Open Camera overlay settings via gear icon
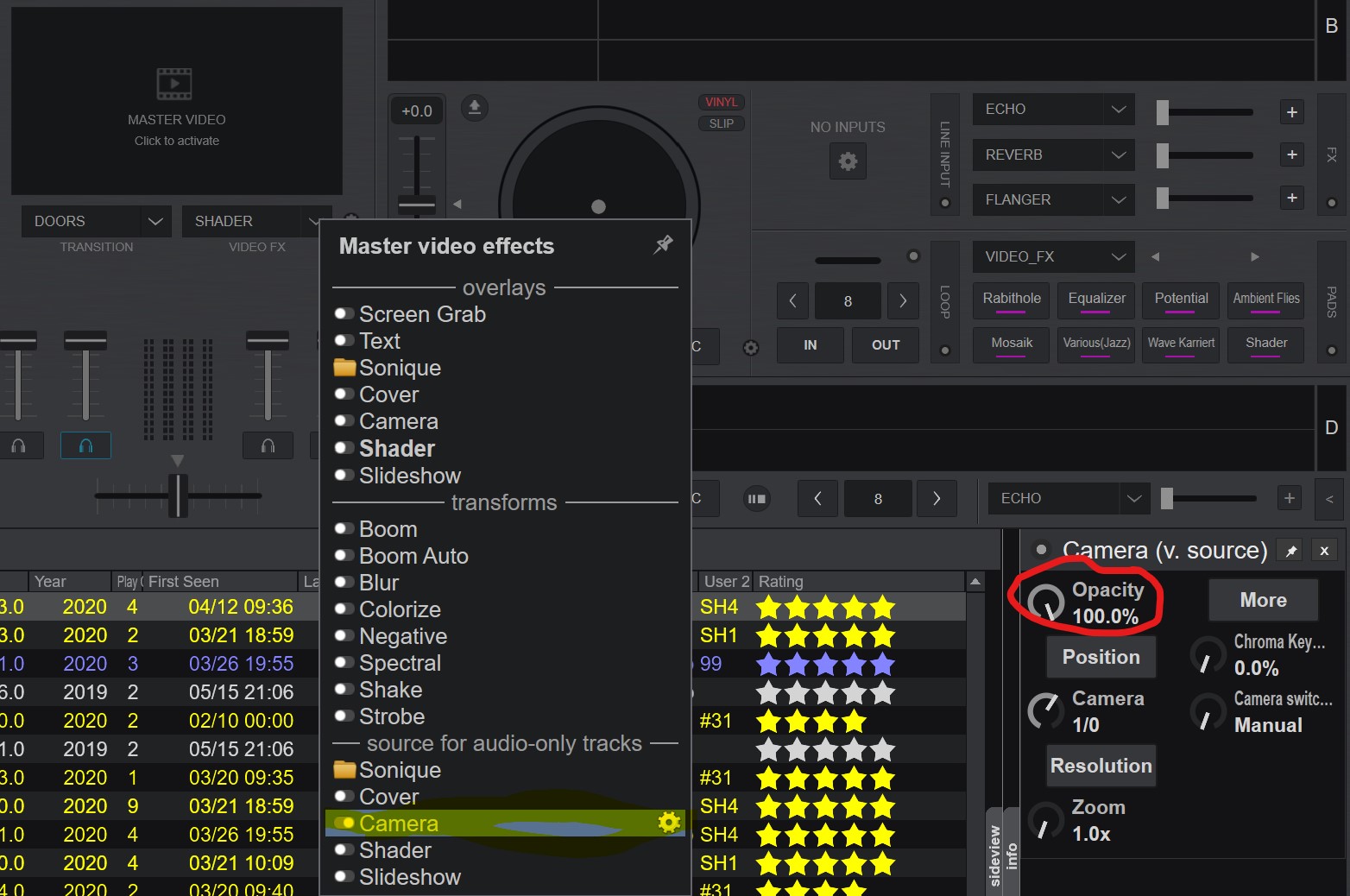This screenshot has width=1350, height=896. point(668,823)
